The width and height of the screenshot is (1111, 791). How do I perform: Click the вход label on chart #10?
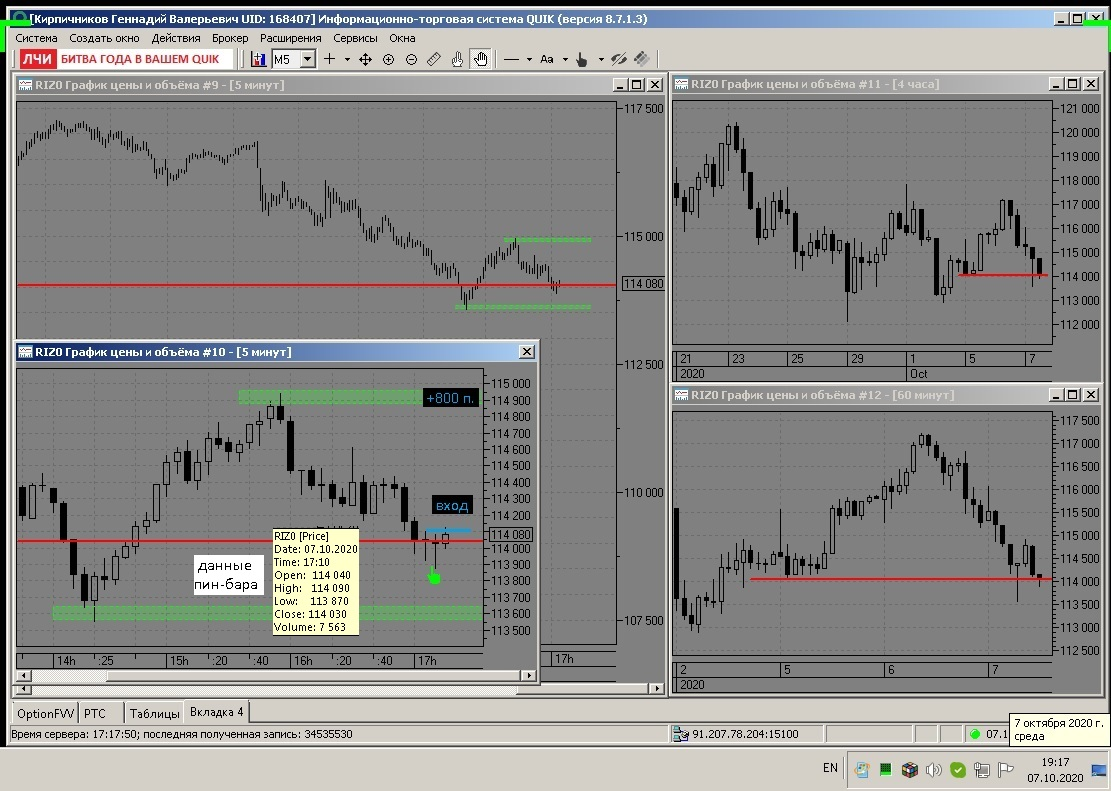[x=451, y=505]
